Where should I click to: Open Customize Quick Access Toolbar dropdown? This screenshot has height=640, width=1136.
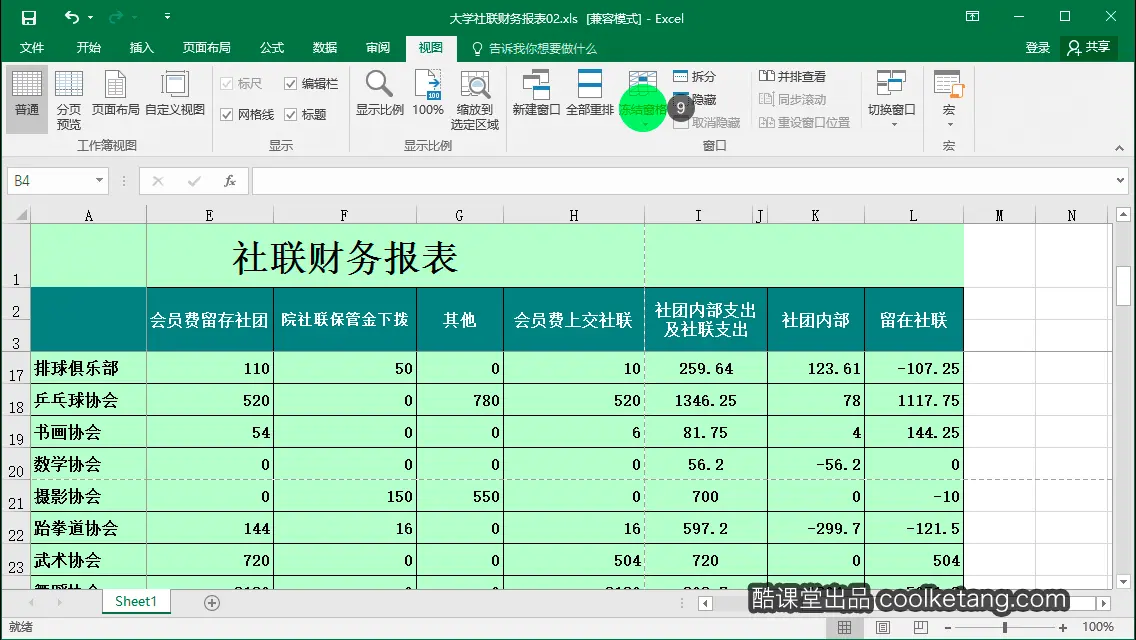coord(167,17)
